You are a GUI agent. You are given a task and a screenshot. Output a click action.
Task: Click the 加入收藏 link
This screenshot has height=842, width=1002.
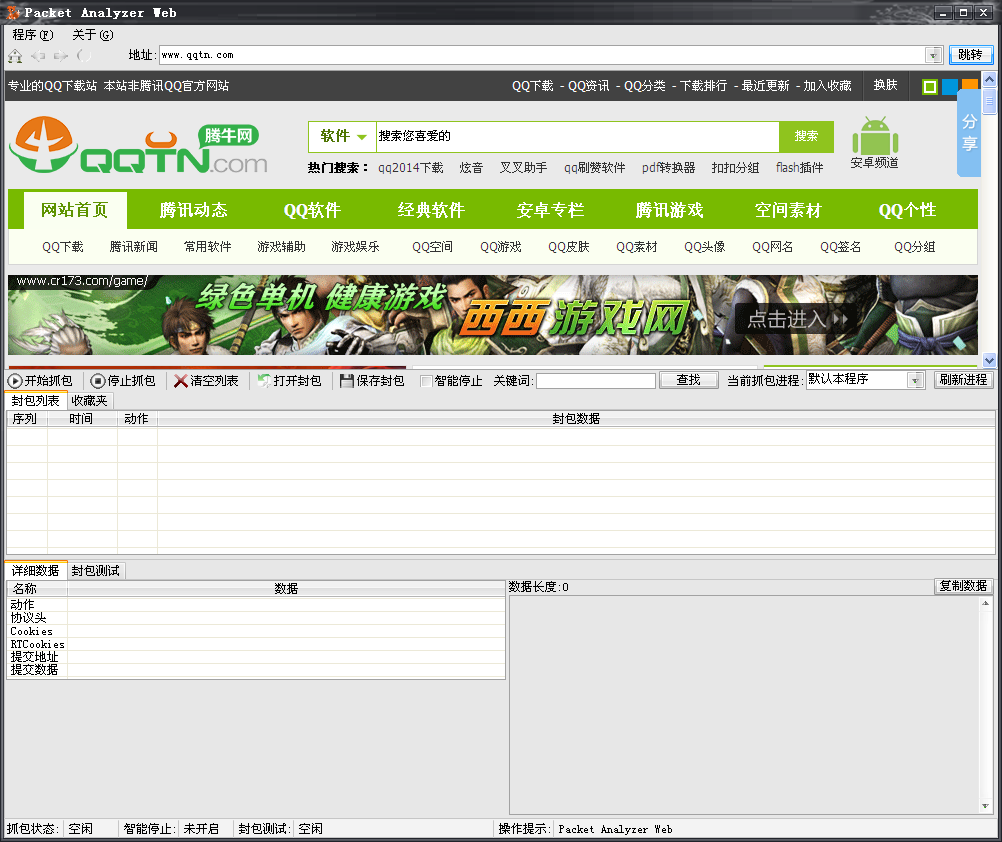(x=828, y=86)
